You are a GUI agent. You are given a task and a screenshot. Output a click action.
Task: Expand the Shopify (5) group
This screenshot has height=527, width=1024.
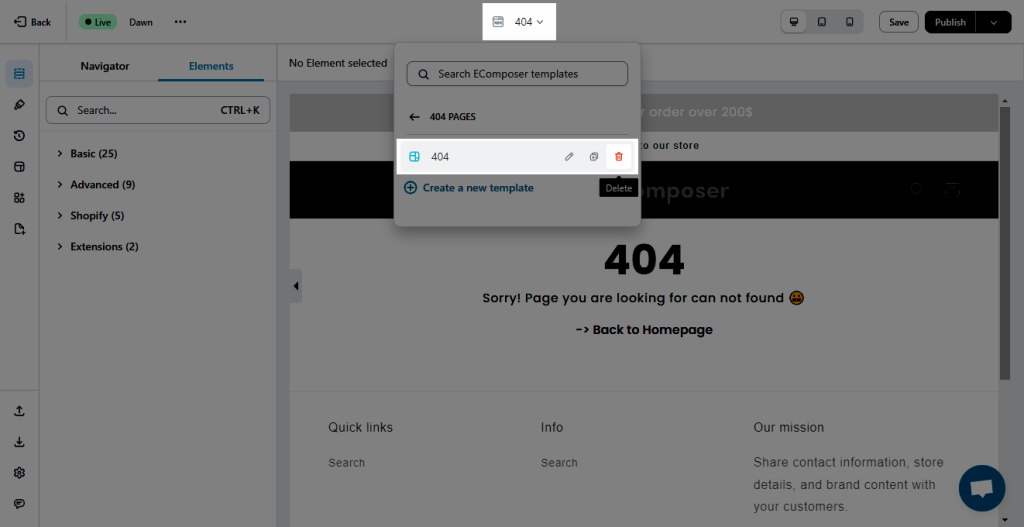click(x=91, y=216)
